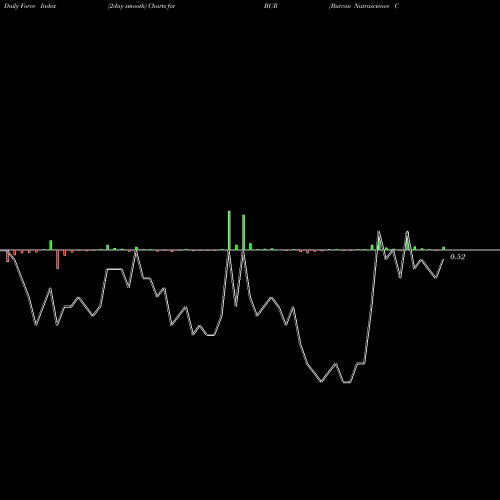Click the tallest green force index bar
The width and height of the screenshot is (500, 500).
click(229, 230)
